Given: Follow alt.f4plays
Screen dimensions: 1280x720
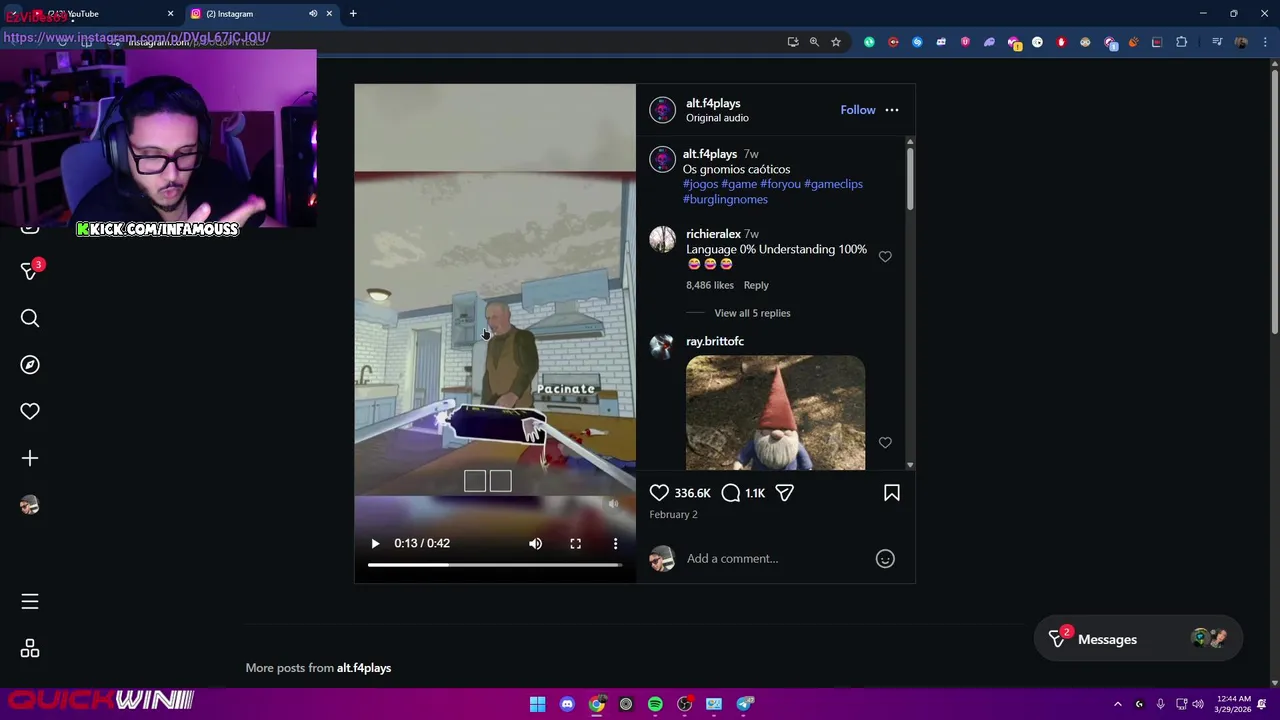Looking at the screenshot, I should [x=858, y=110].
